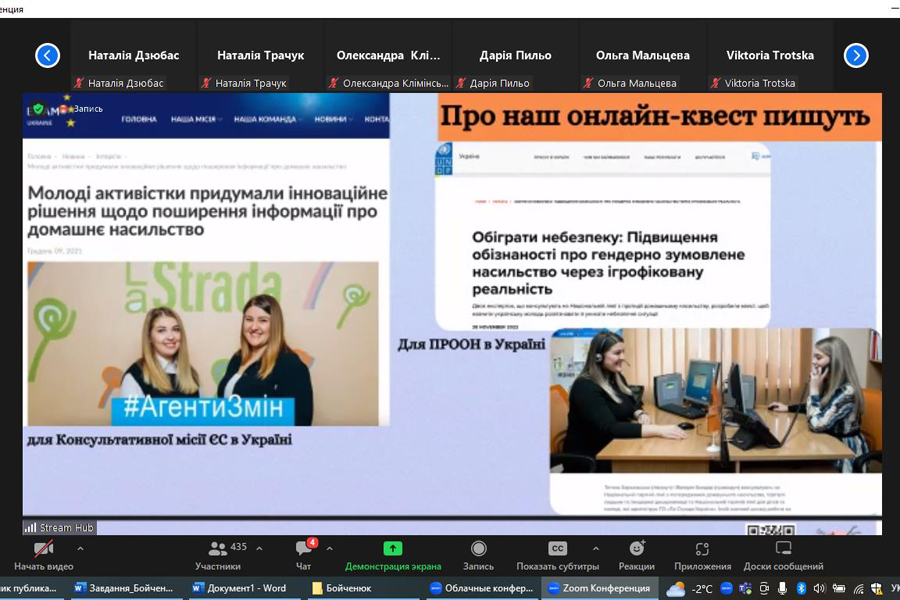Click muted mic icon by Олександра Клімінсь label
Screen dimensions: 900x600
click(334, 83)
